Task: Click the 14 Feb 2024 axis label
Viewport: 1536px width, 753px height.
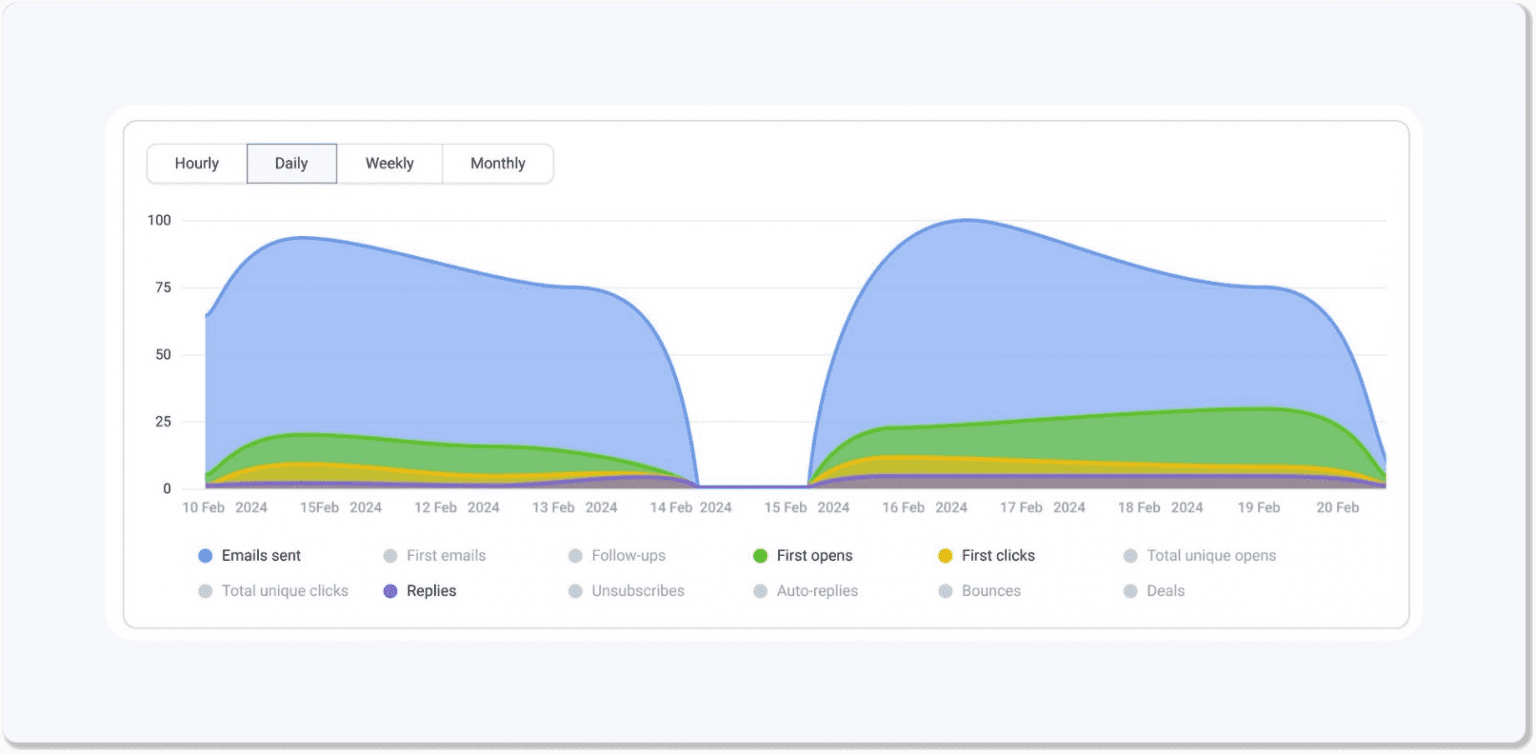Action: pyautogui.click(x=691, y=508)
